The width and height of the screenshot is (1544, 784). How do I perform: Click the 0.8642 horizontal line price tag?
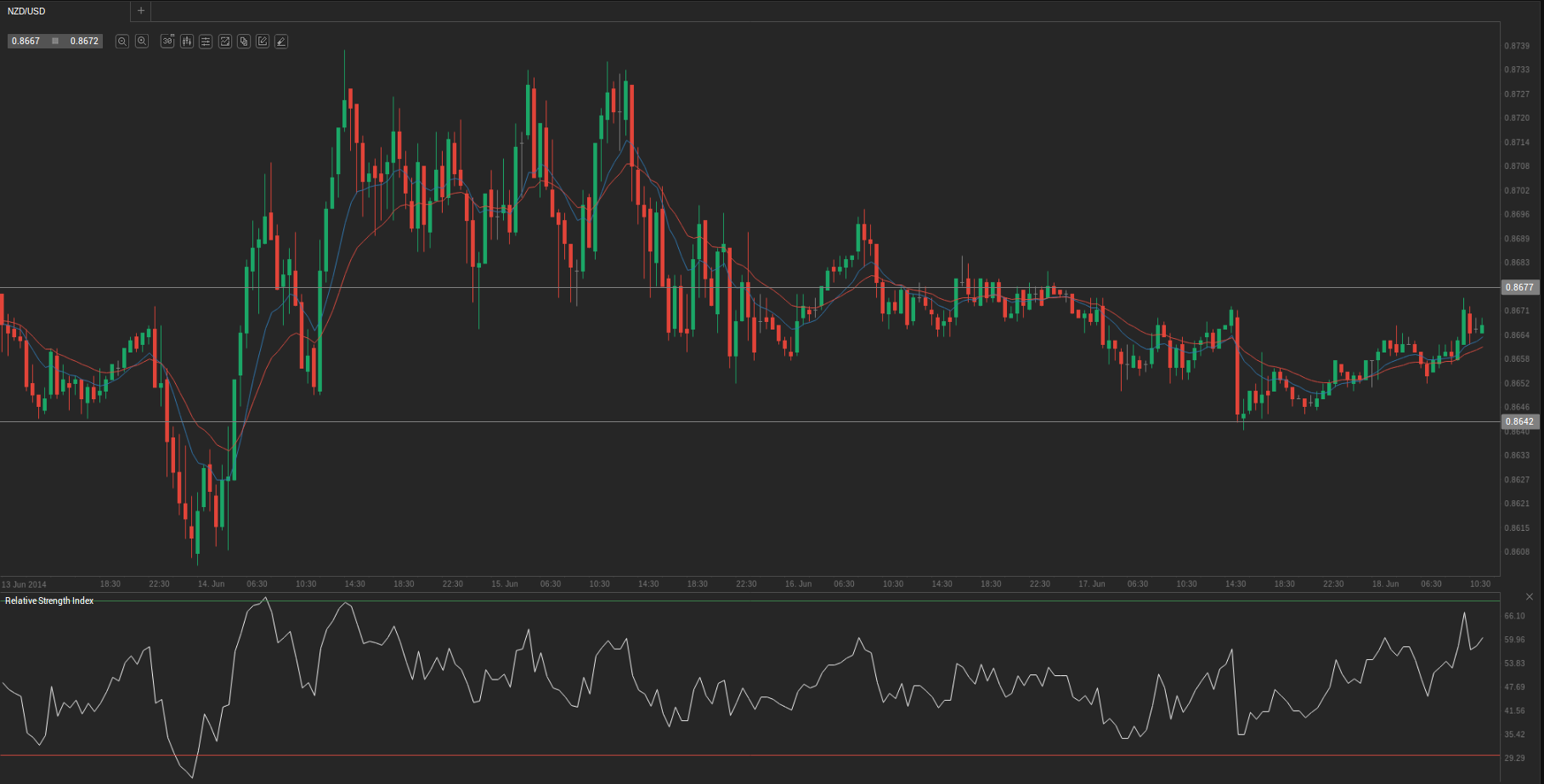tap(1519, 421)
